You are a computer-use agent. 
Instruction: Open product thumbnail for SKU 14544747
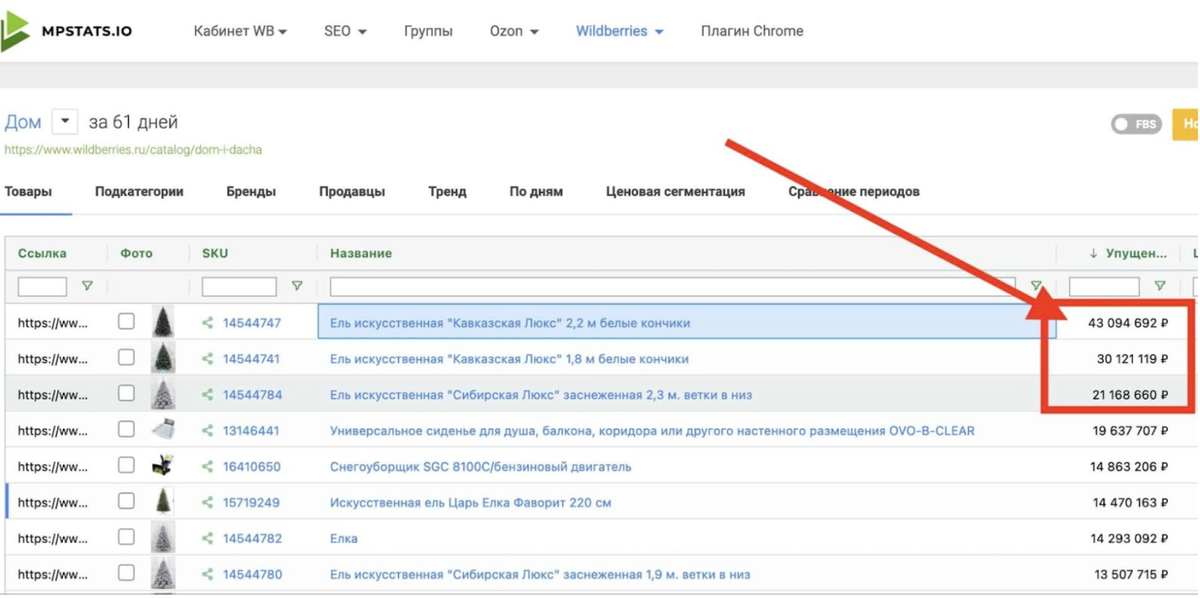pos(162,322)
